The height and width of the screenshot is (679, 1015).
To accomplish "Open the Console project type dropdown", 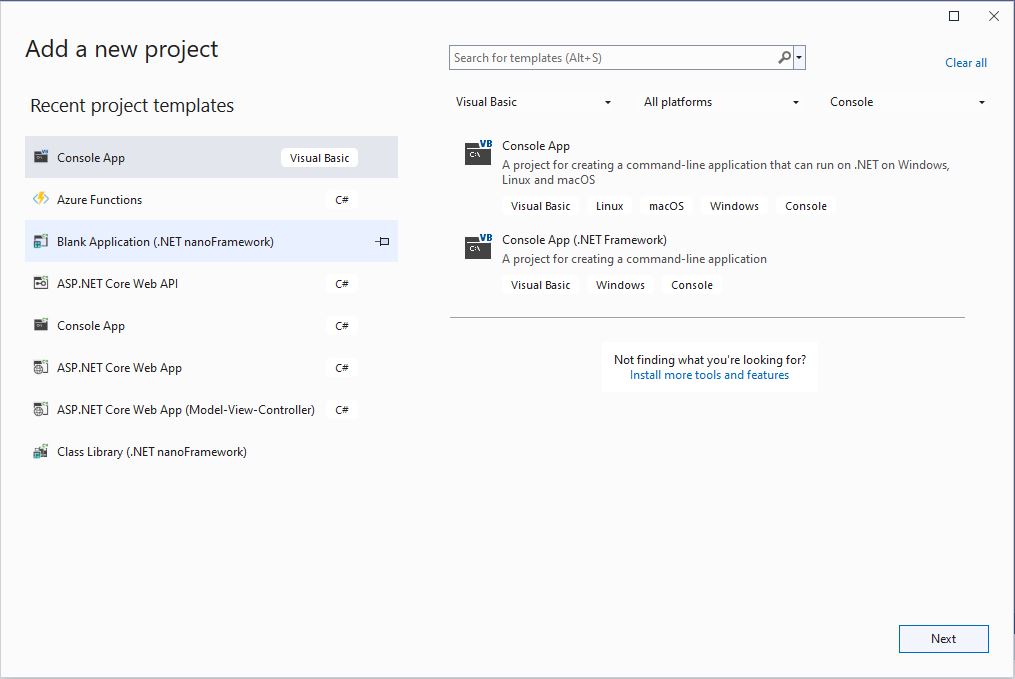I will tap(907, 102).
